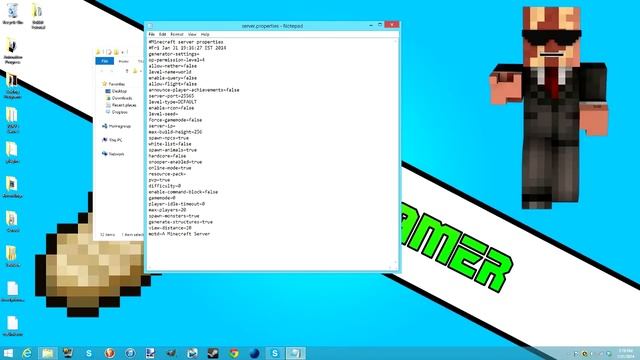Click the 'allow-nether=false' line

tap(173, 66)
